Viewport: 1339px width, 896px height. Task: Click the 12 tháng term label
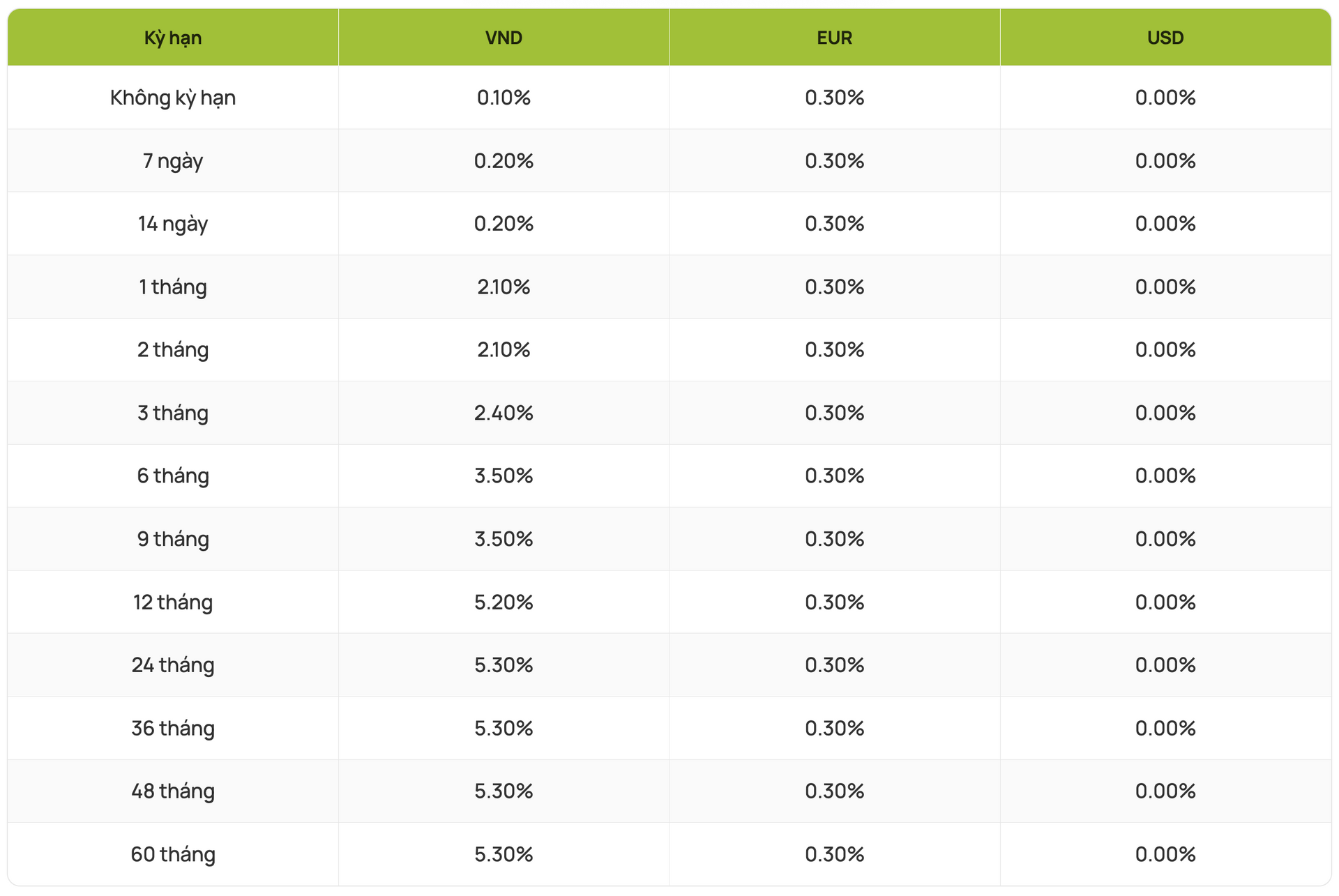[172, 602]
